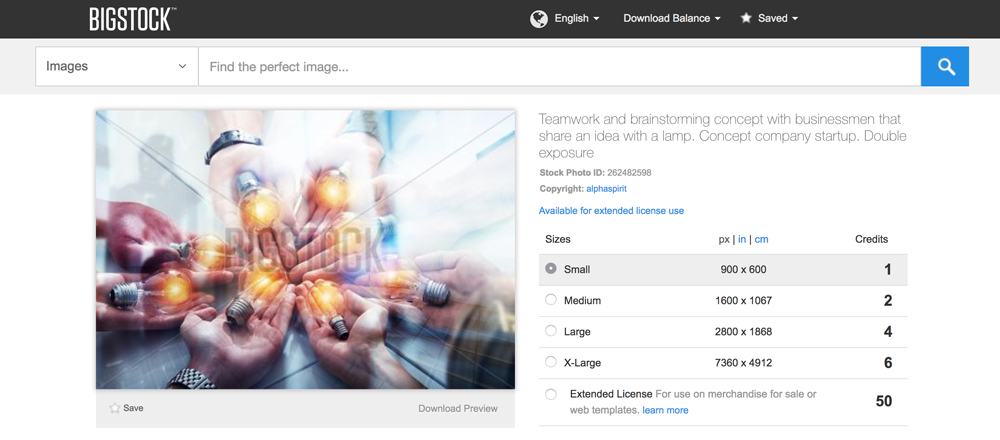Image resolution: width=1000 pixels, height=440 pixels.
Task: Click the 900 x 600 dimensions text
Action: pos(744,270)
